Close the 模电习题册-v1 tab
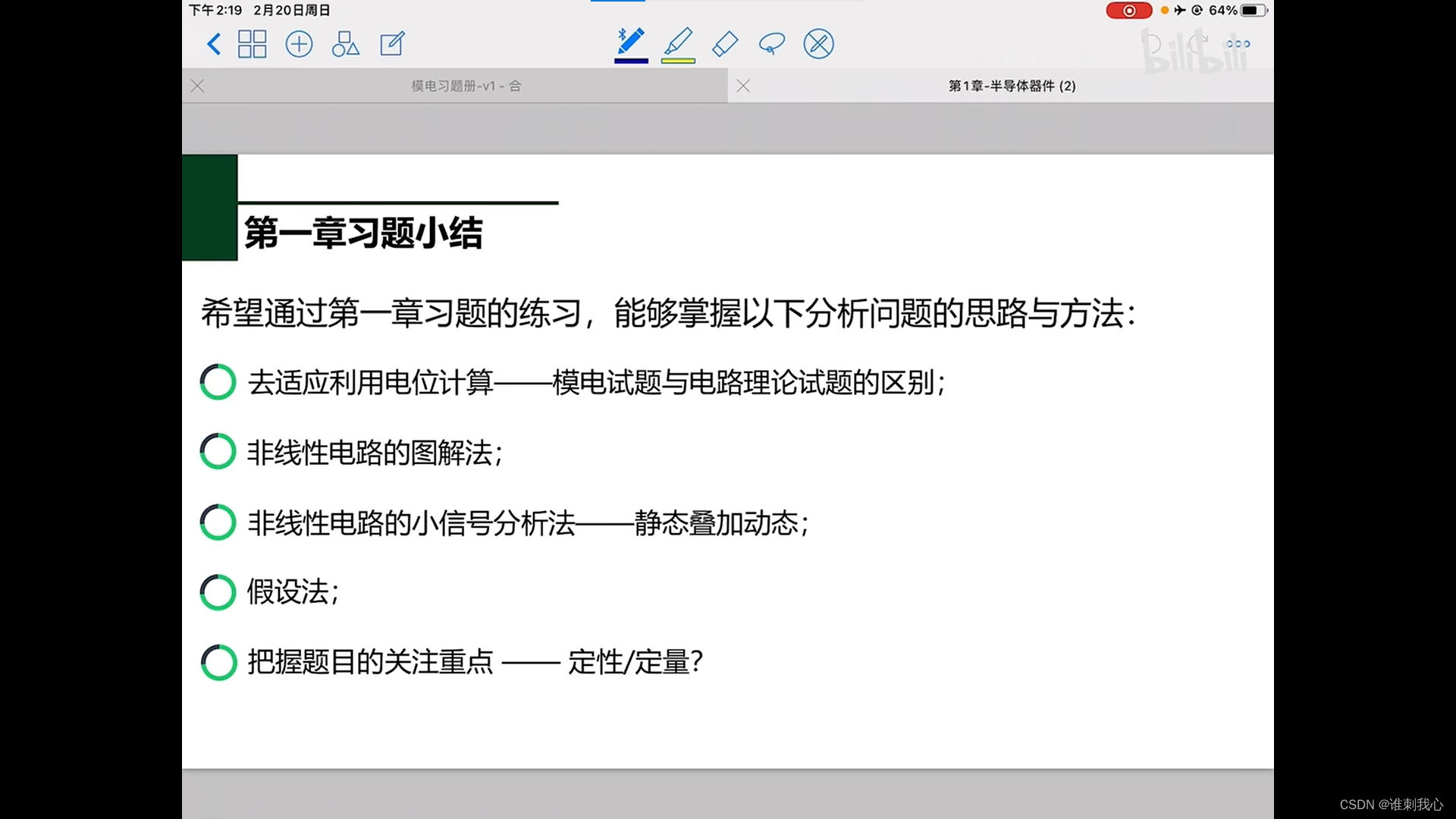 tap(198, 86)
